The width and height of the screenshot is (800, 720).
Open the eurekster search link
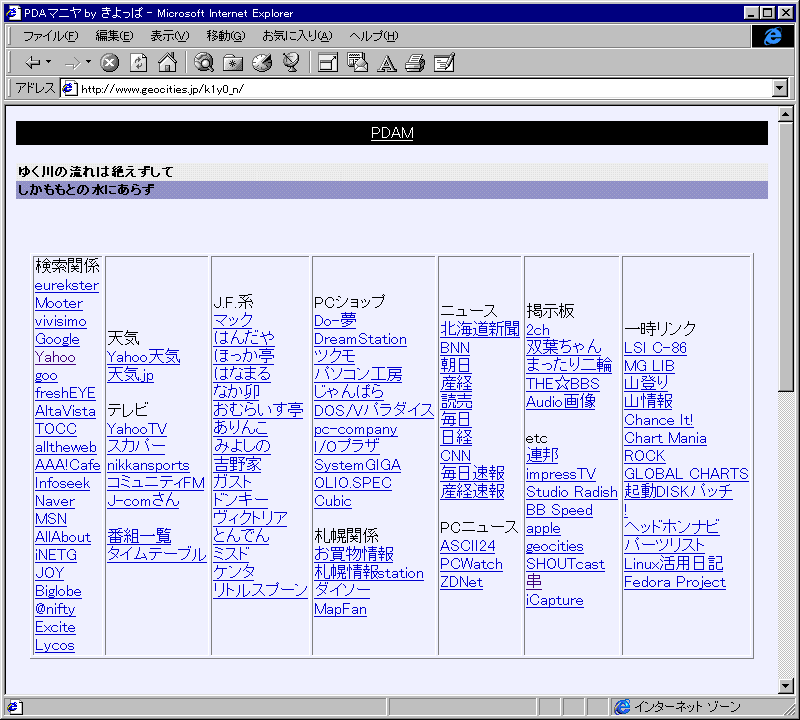pos(67,285)
